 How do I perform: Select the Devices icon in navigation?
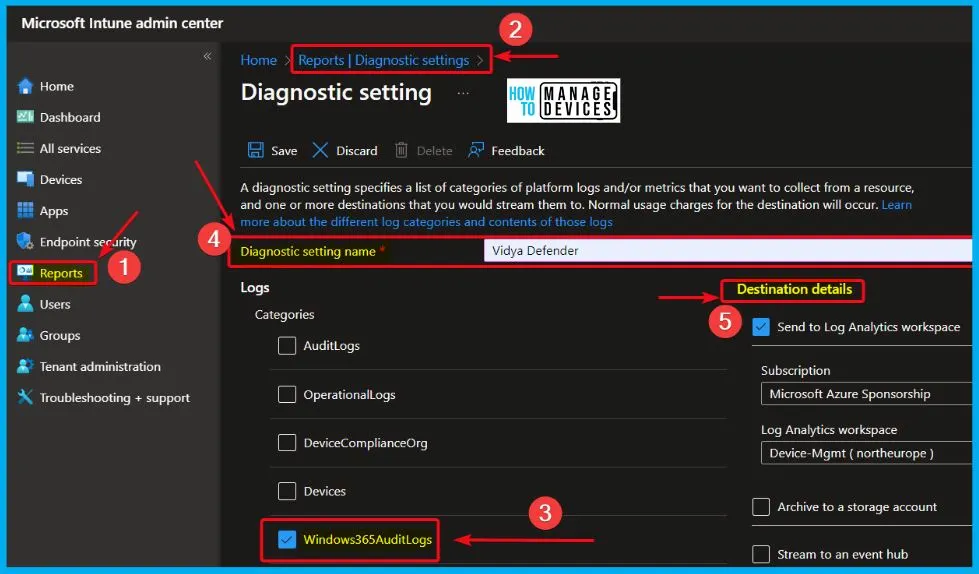pyautogui.click(x=26, y=180)
